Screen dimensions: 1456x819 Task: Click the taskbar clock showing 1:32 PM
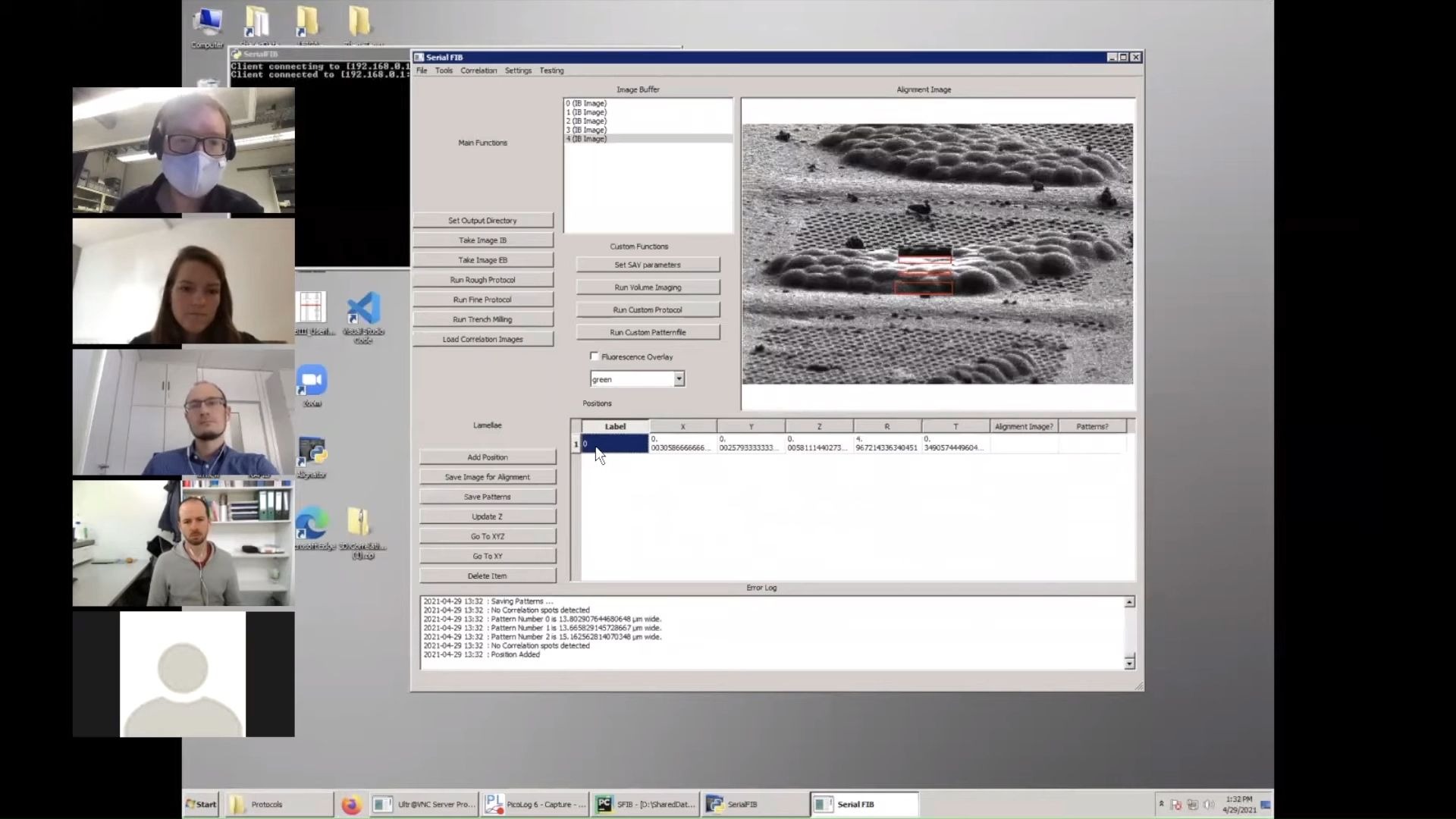point(1239,805)
